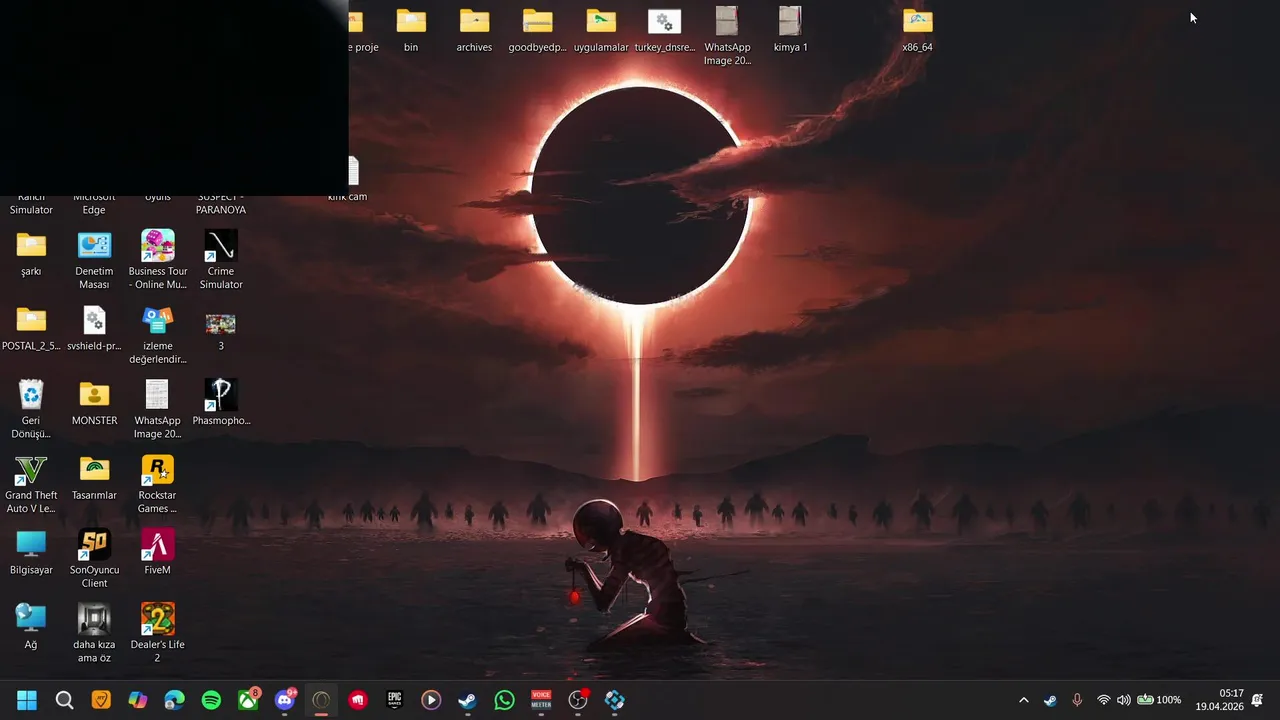Viewport: 1280px width, 720px height.
Task: Select the Dealer's Life 2 shortcut
Action: click(x=157, y=633)
